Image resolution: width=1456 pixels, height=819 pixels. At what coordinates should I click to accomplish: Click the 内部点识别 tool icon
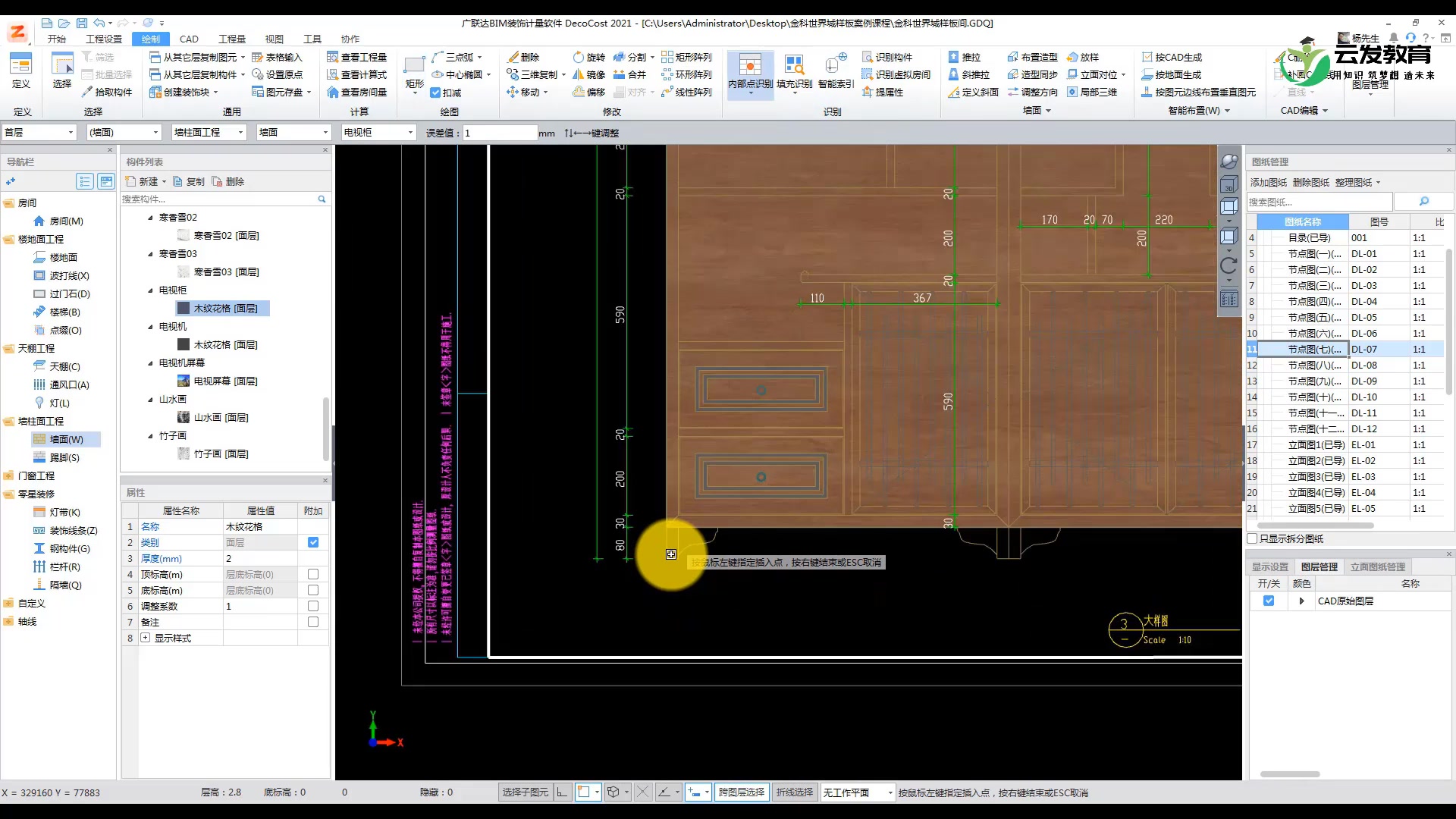tap(749, 66)
